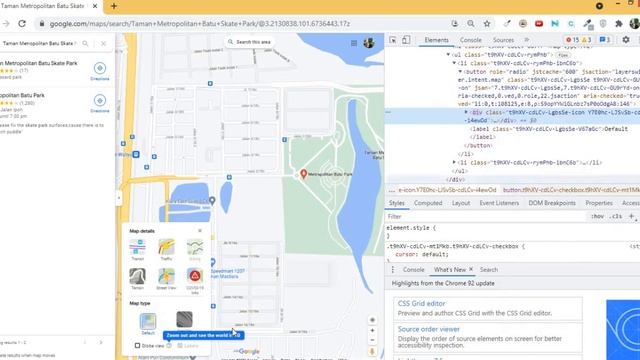Select the Traffic map detail layer
This screenshot has height=360, width=640.
coord(166,247)
